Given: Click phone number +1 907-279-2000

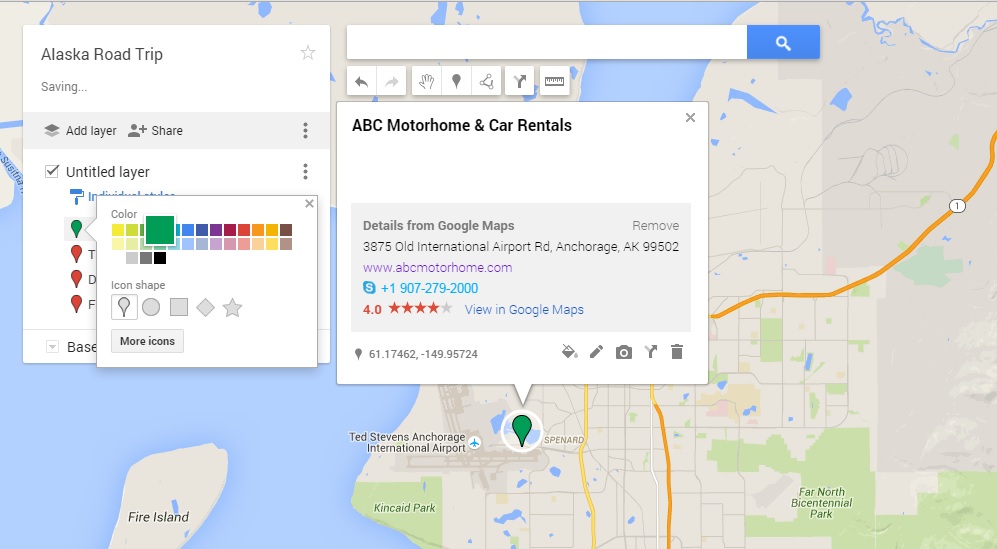Looking at the screenshot, I should (x=429, y=288).
